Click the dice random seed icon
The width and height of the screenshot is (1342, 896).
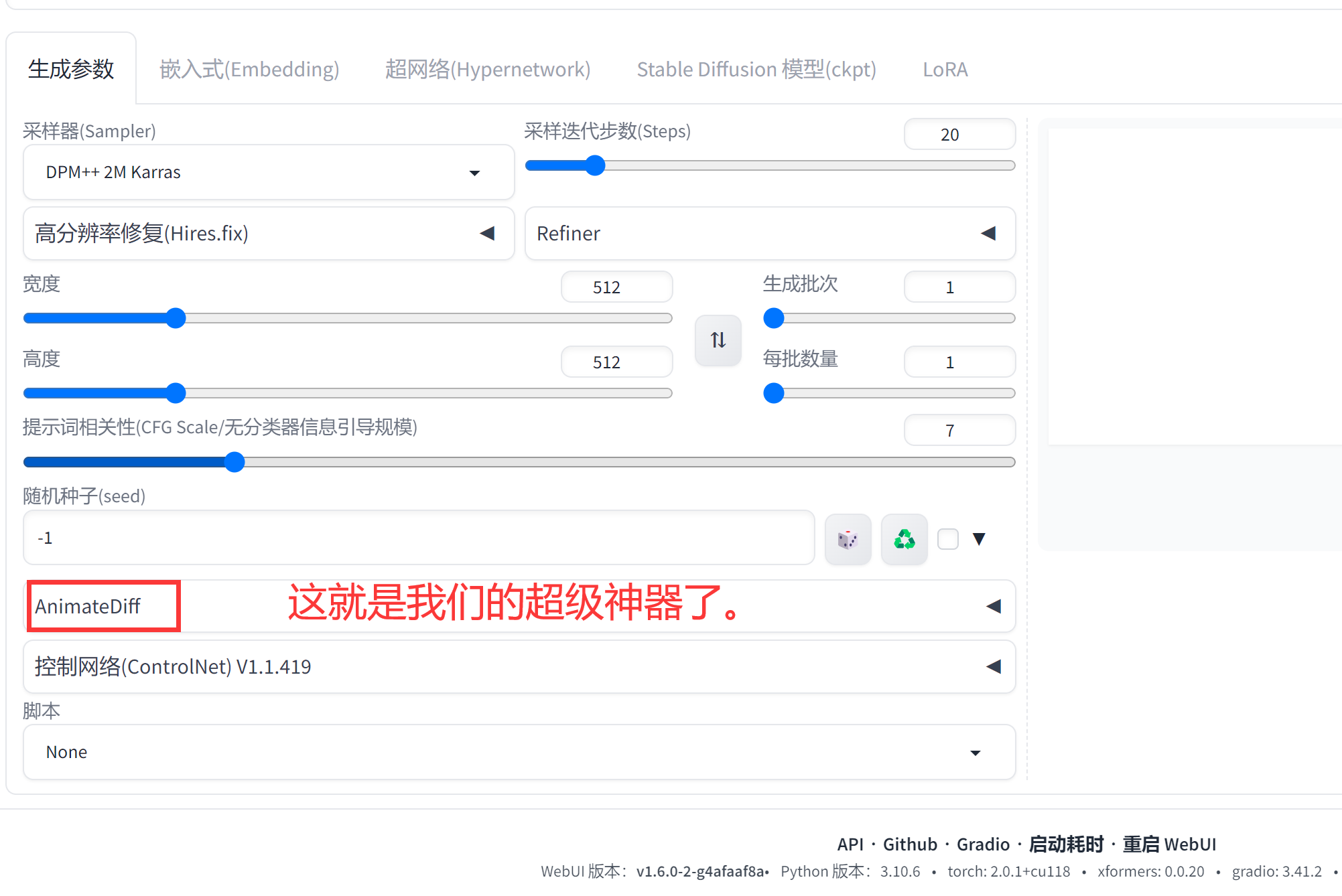[x=848, y=539]
